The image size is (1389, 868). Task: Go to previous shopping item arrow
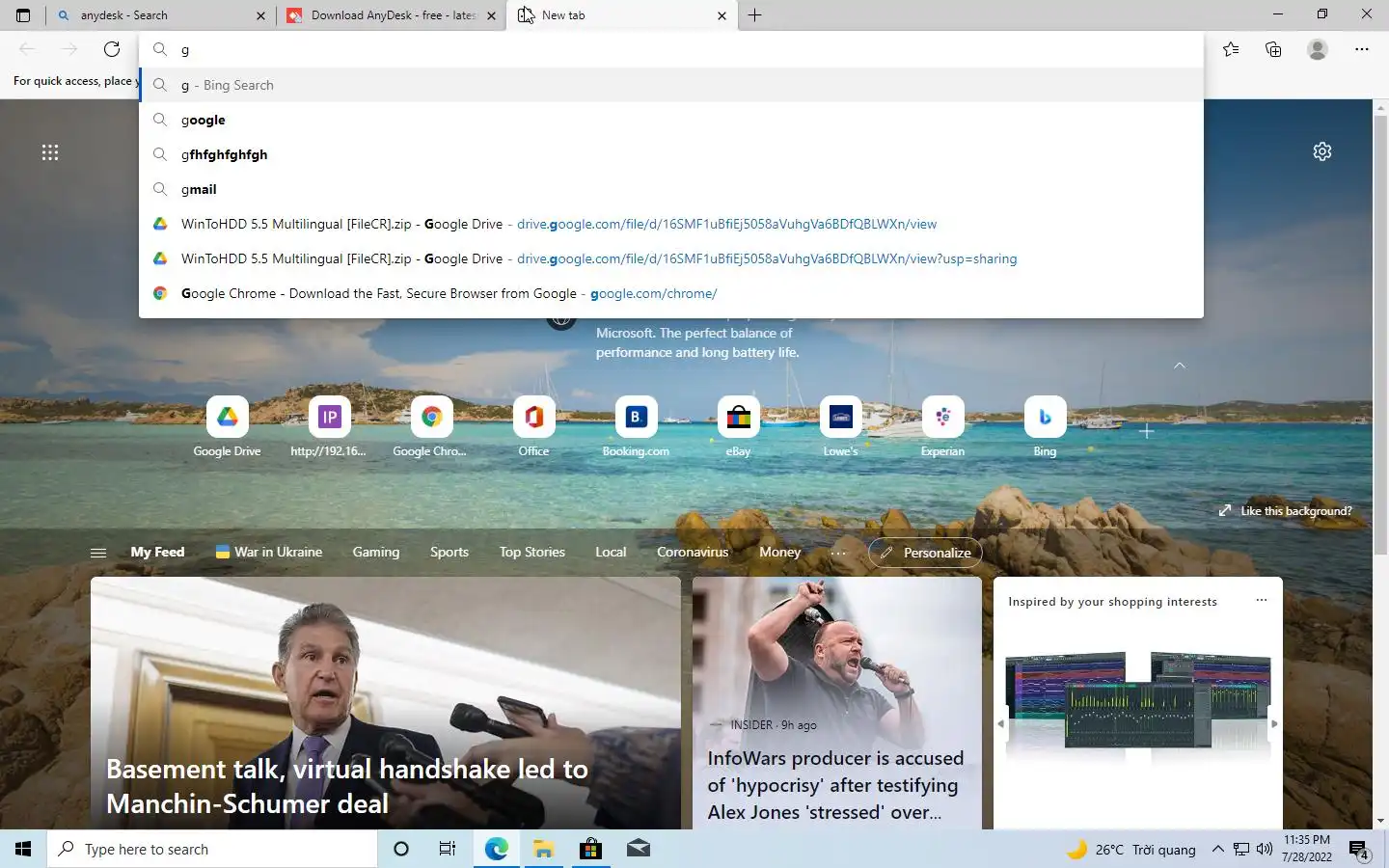point(1000,723)
